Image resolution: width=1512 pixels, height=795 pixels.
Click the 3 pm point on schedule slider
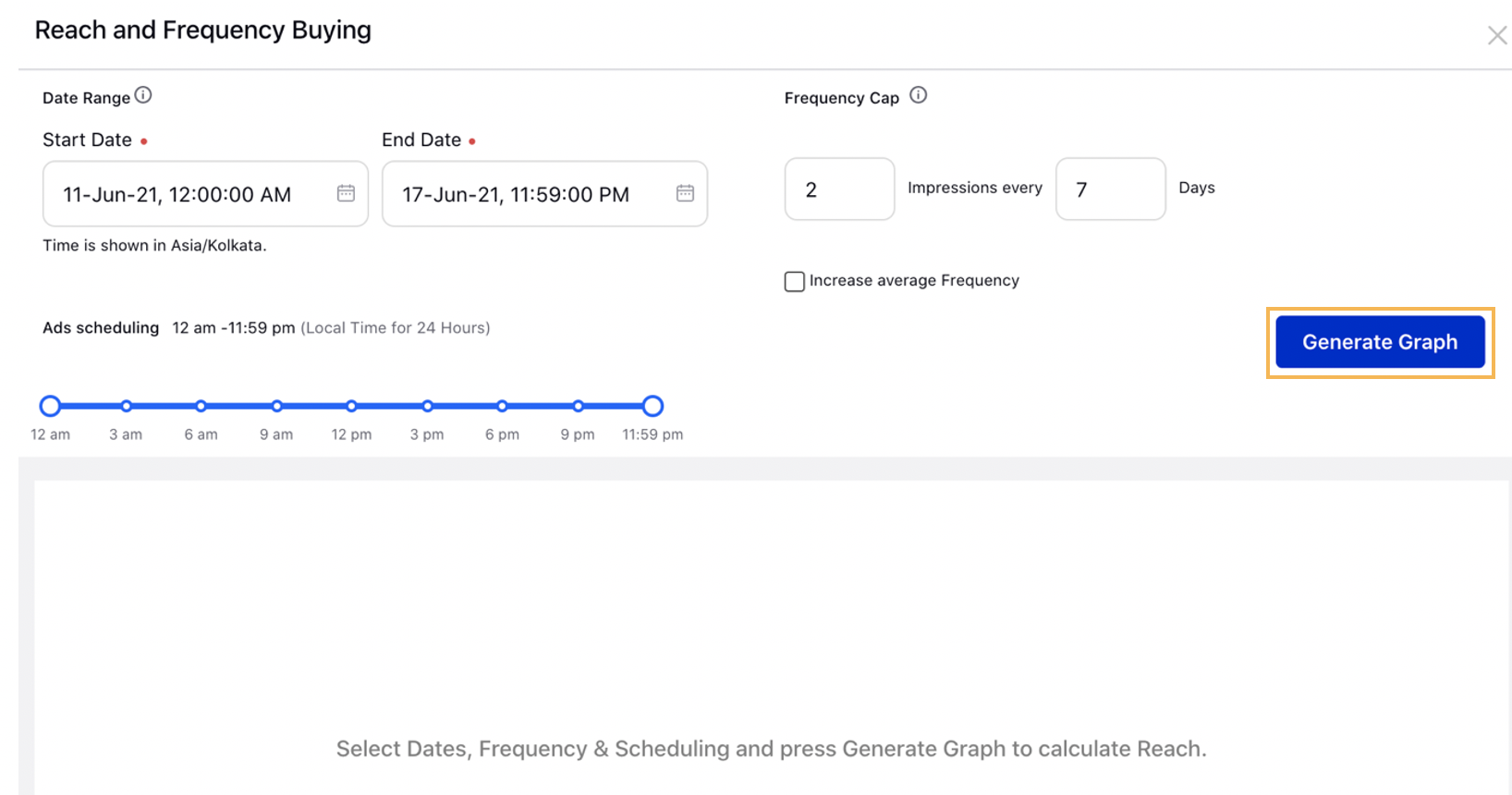(427, 406)
